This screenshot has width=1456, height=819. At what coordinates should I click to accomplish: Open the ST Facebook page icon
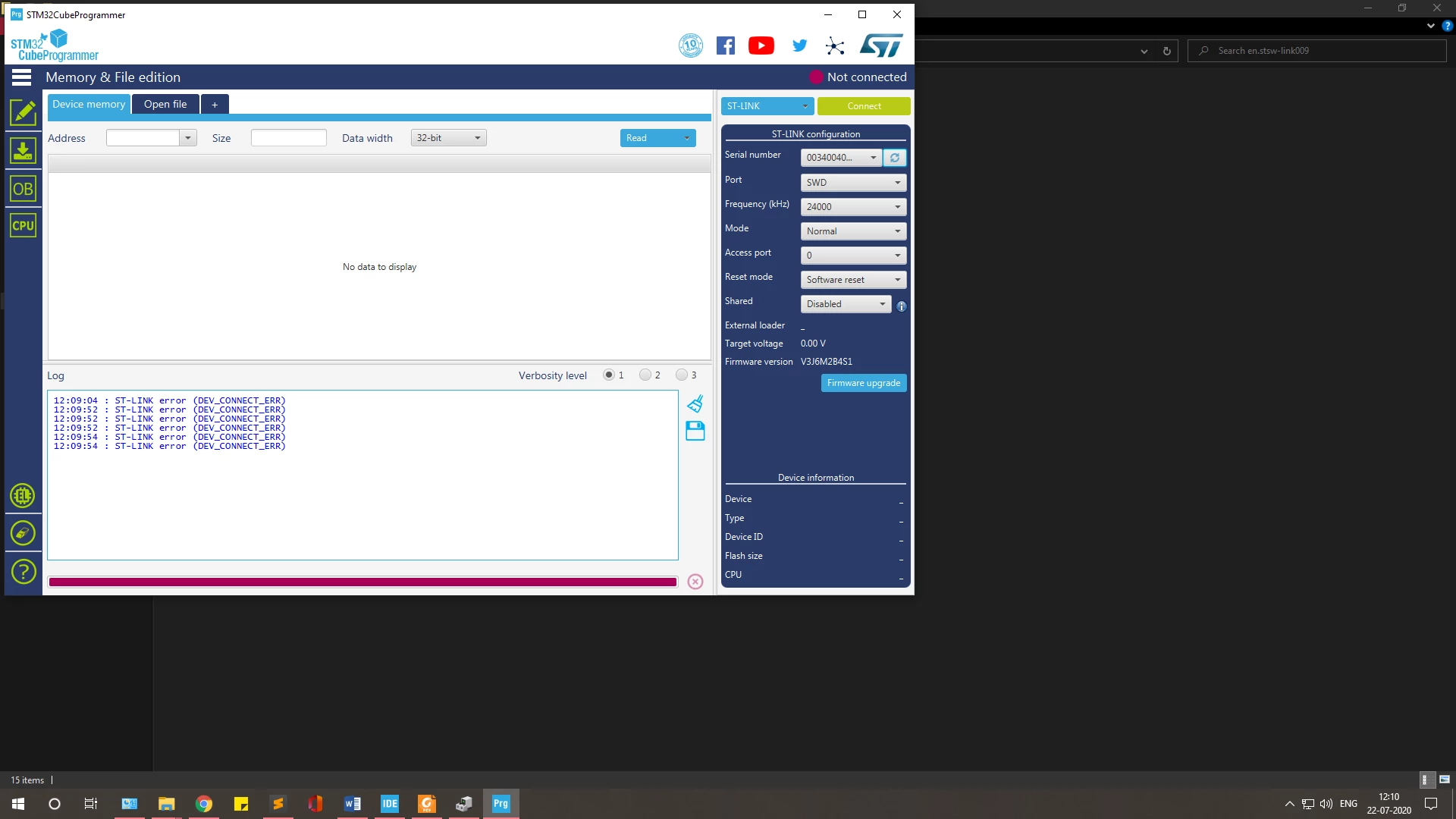click(x=726, y=45)
